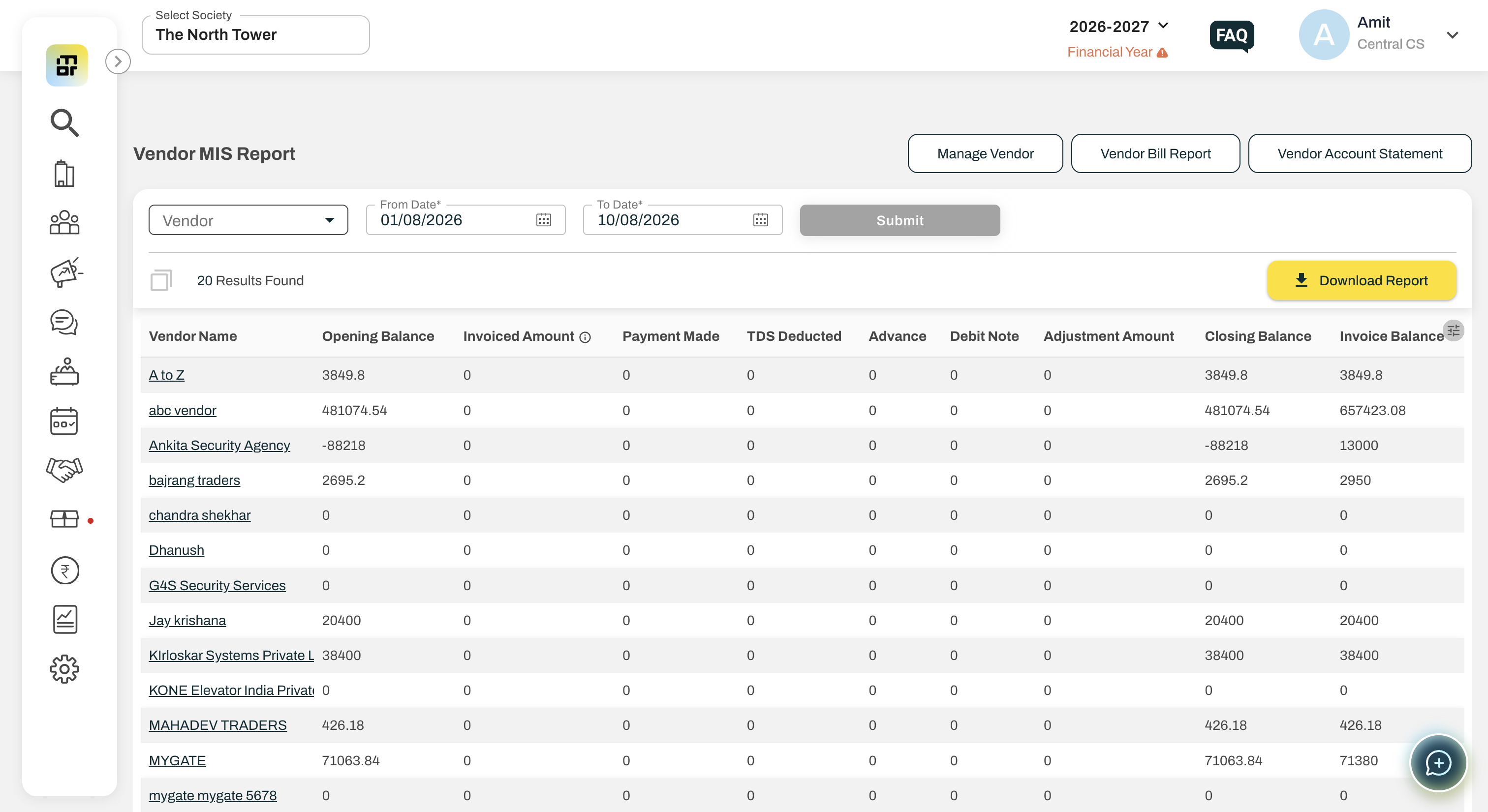Open the chat bubbles icon in sidebar

(x=64, y=322)
